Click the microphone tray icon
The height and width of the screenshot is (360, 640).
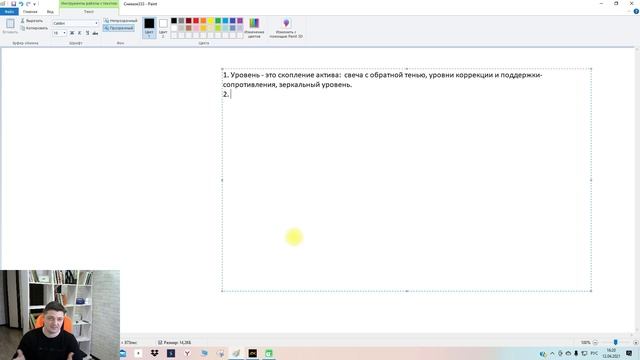point(576,353)
